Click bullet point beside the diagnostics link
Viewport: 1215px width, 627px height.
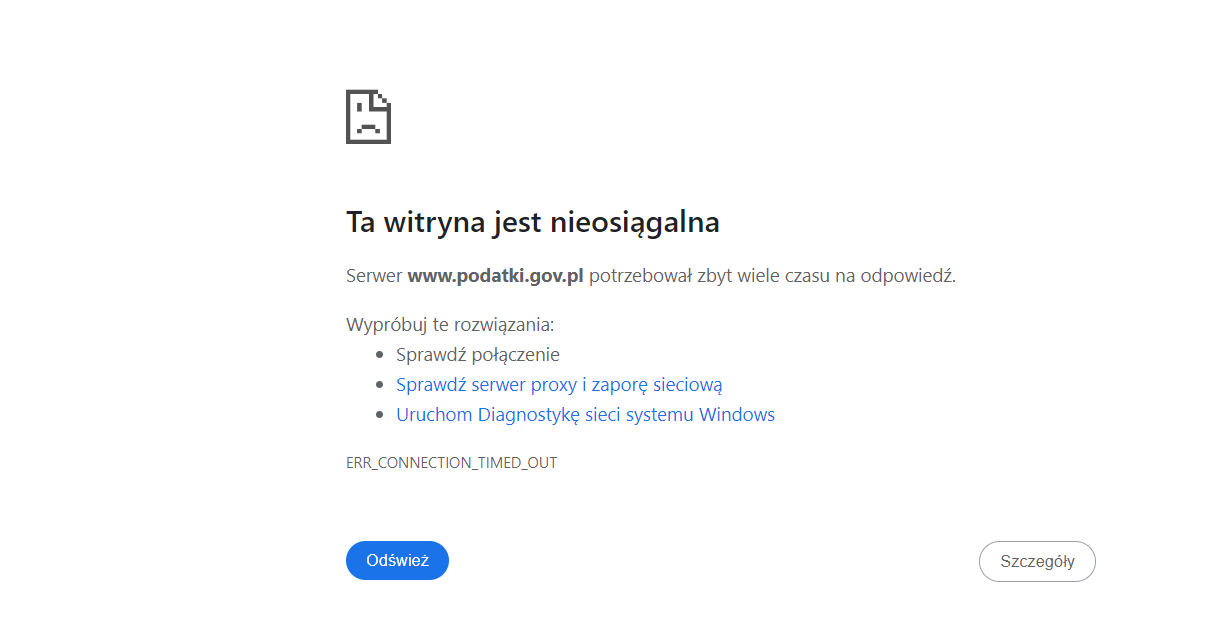(380, 415)
